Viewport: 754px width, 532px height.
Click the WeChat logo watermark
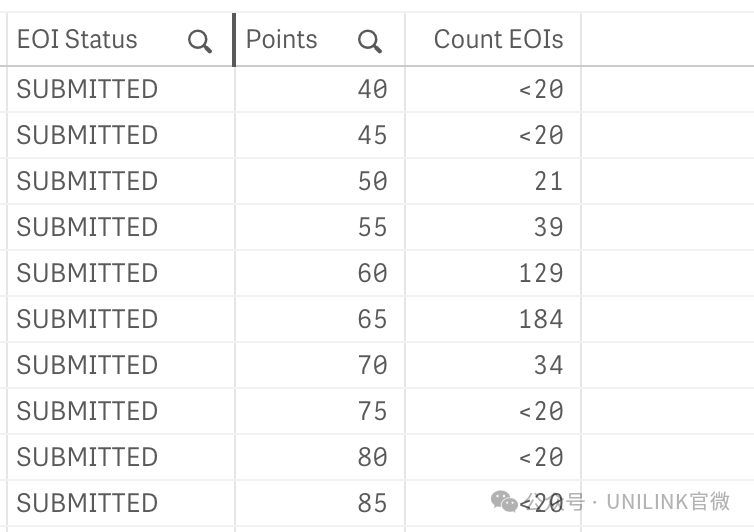(x=504, y=502)
